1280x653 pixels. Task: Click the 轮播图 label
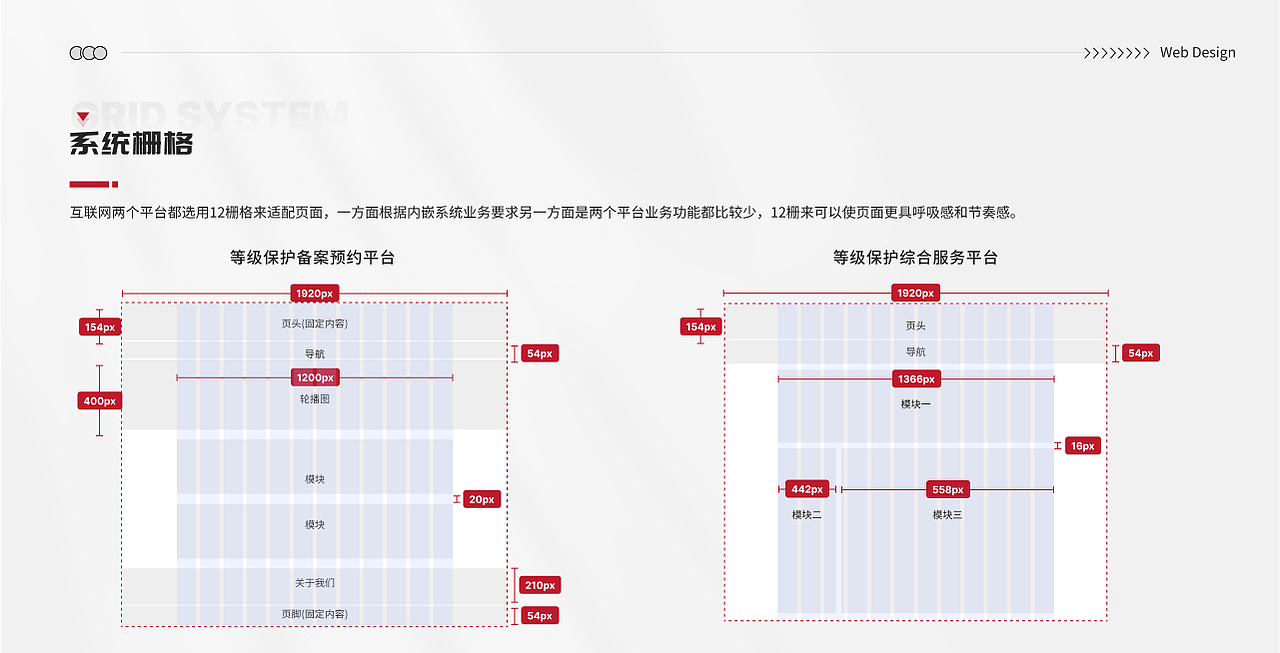[x=315, y=399]
